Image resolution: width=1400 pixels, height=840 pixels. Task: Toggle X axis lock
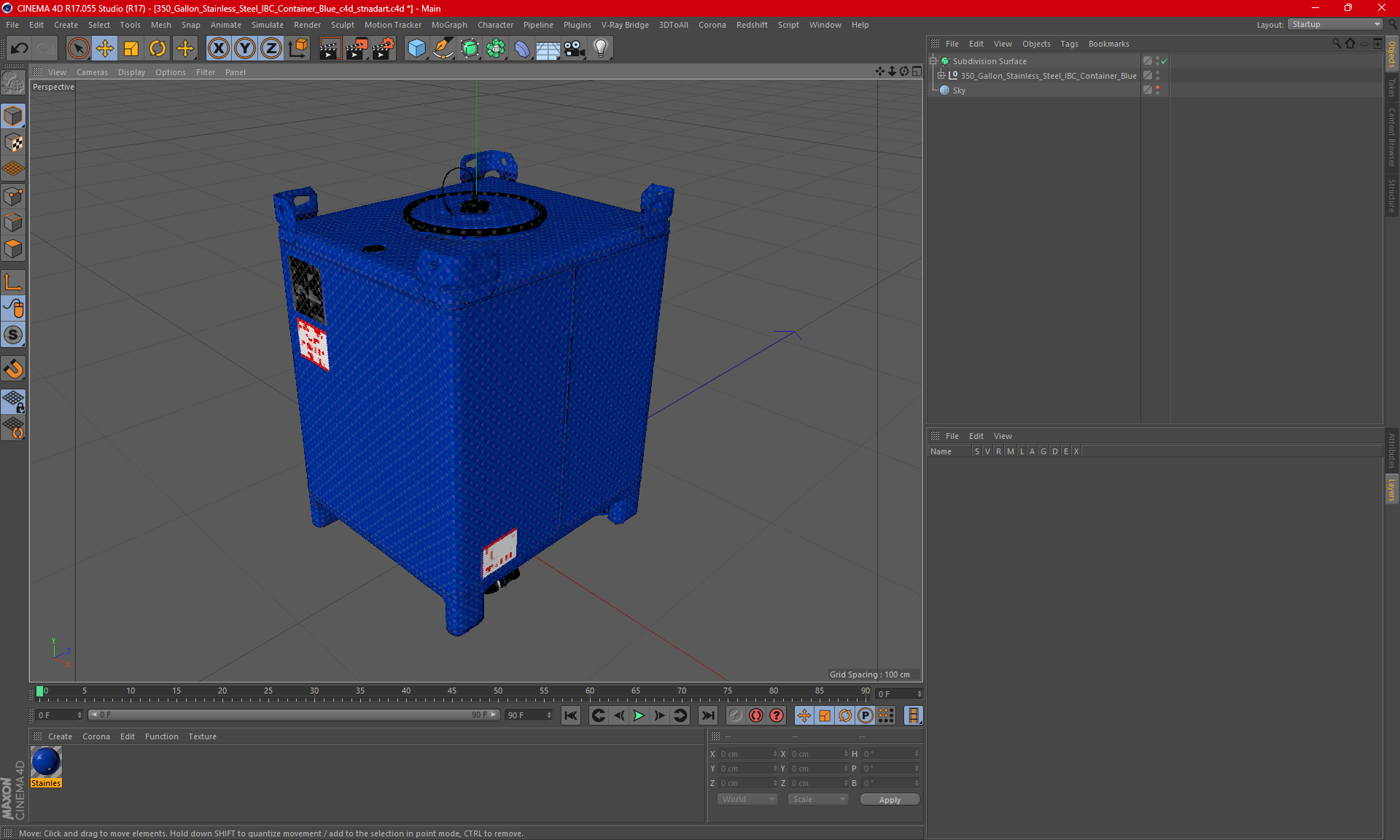218,48
